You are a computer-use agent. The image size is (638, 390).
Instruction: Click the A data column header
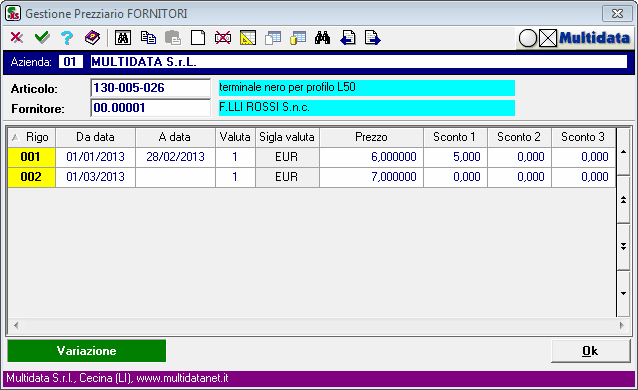click(175, 137)
